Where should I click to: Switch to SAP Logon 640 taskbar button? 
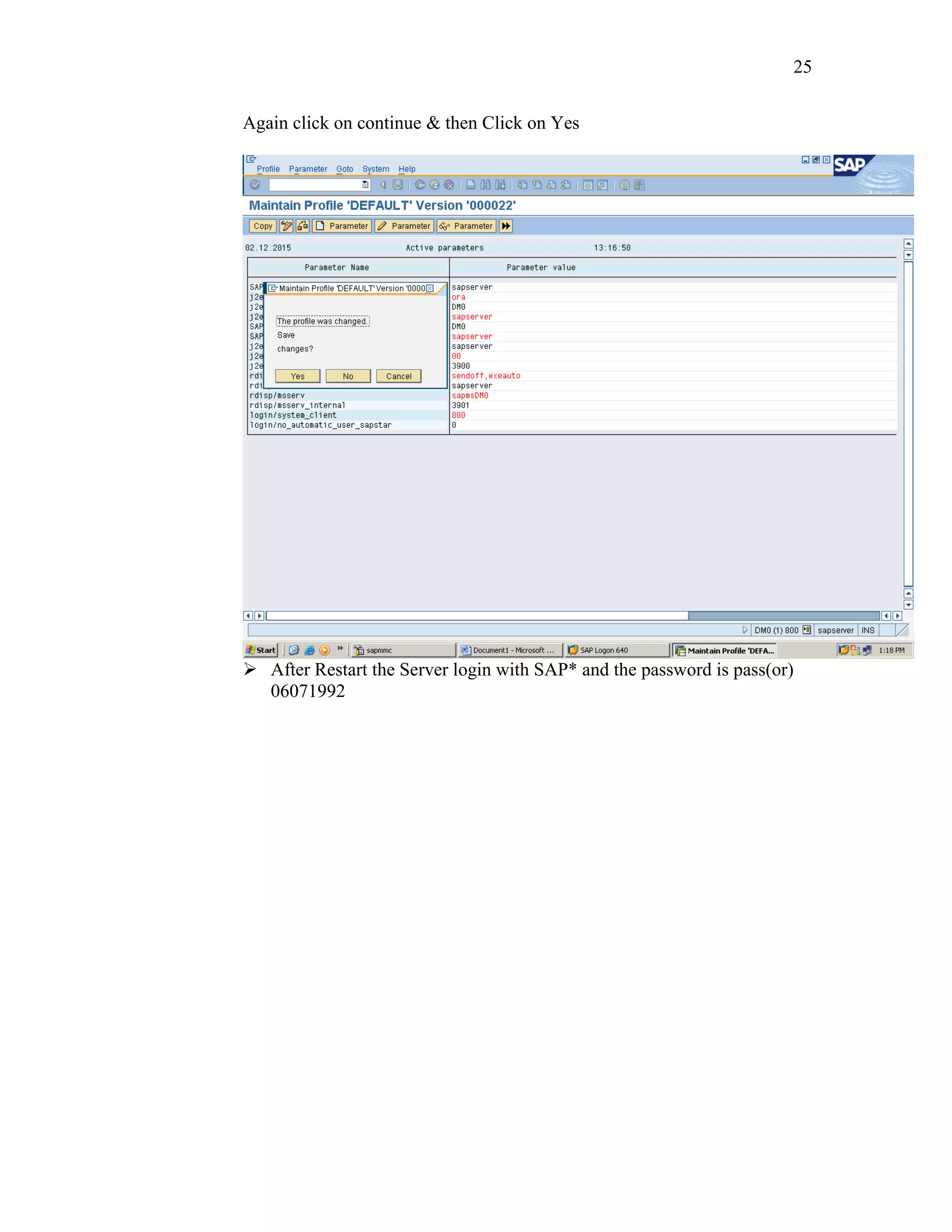pos(617,650)
